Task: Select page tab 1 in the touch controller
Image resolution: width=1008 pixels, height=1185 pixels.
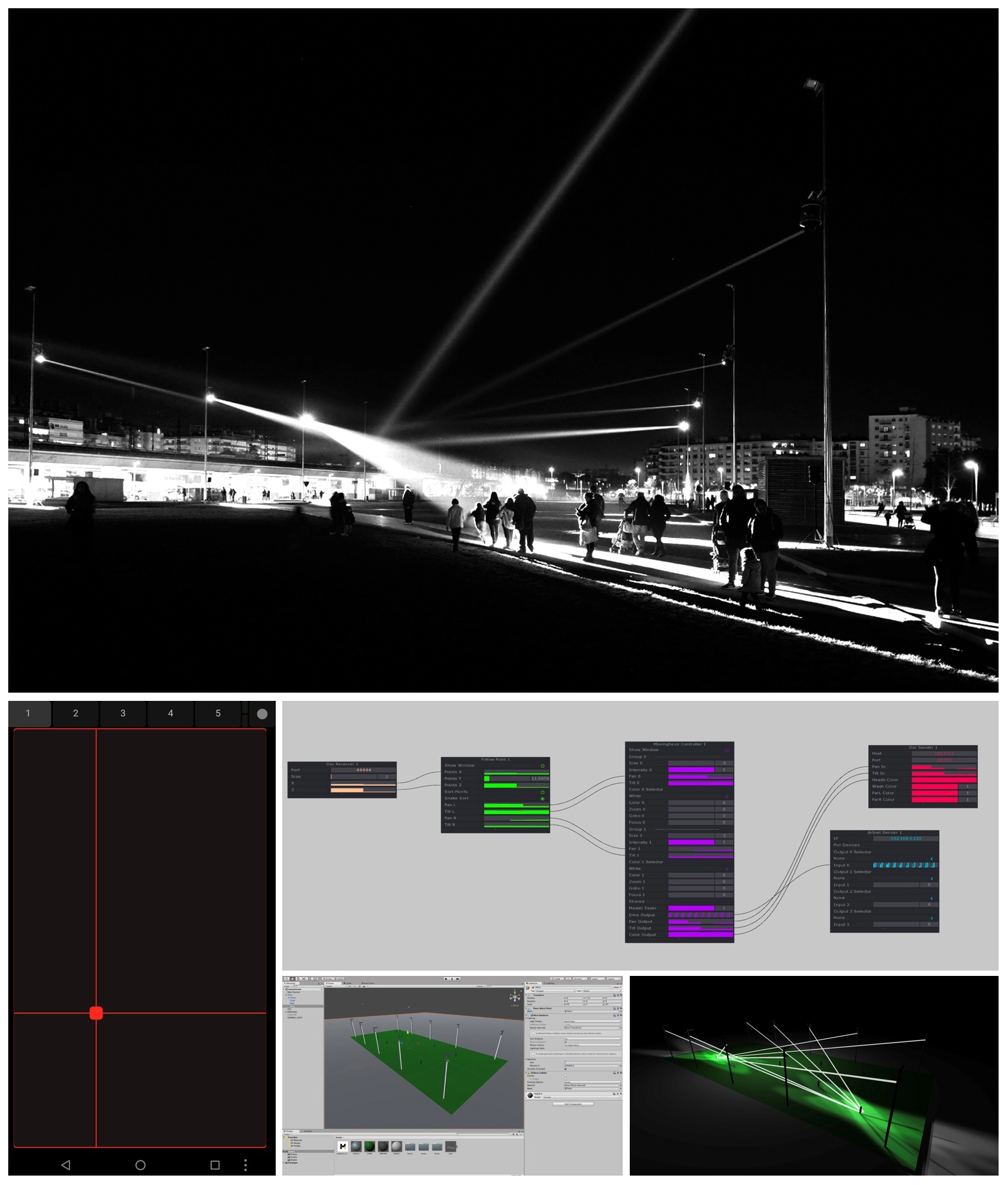Action: 28,713
